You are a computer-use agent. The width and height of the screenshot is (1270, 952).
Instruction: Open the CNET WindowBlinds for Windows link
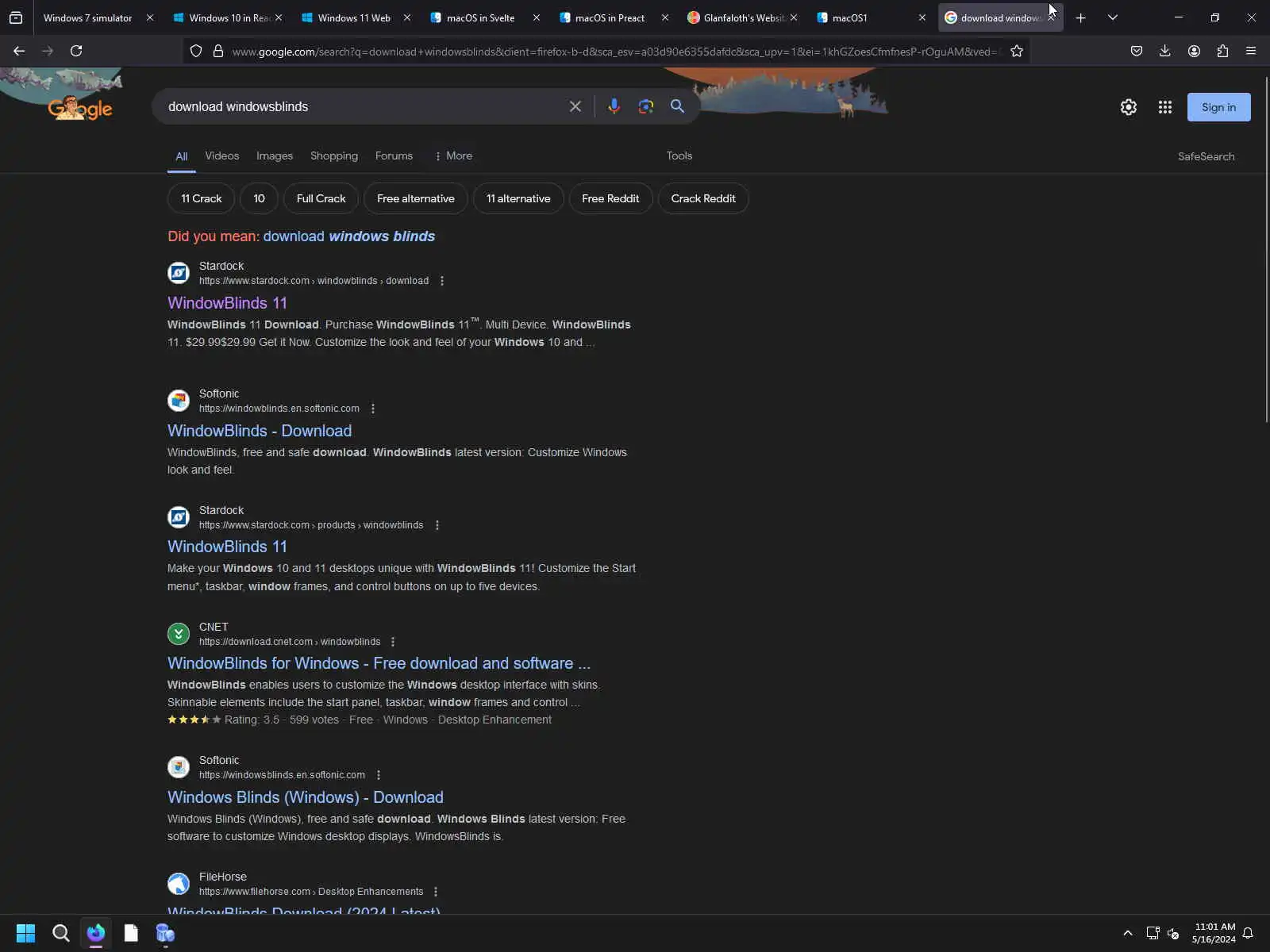(x=379, y=663)
